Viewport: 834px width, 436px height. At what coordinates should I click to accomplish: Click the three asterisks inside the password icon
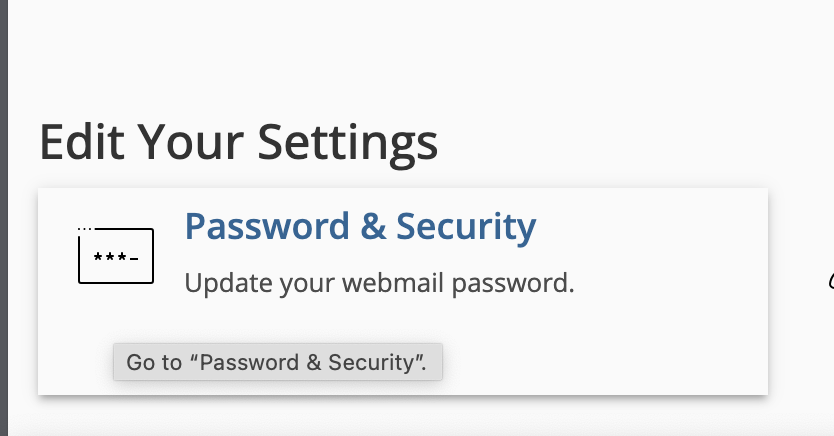tap(110, 258)
